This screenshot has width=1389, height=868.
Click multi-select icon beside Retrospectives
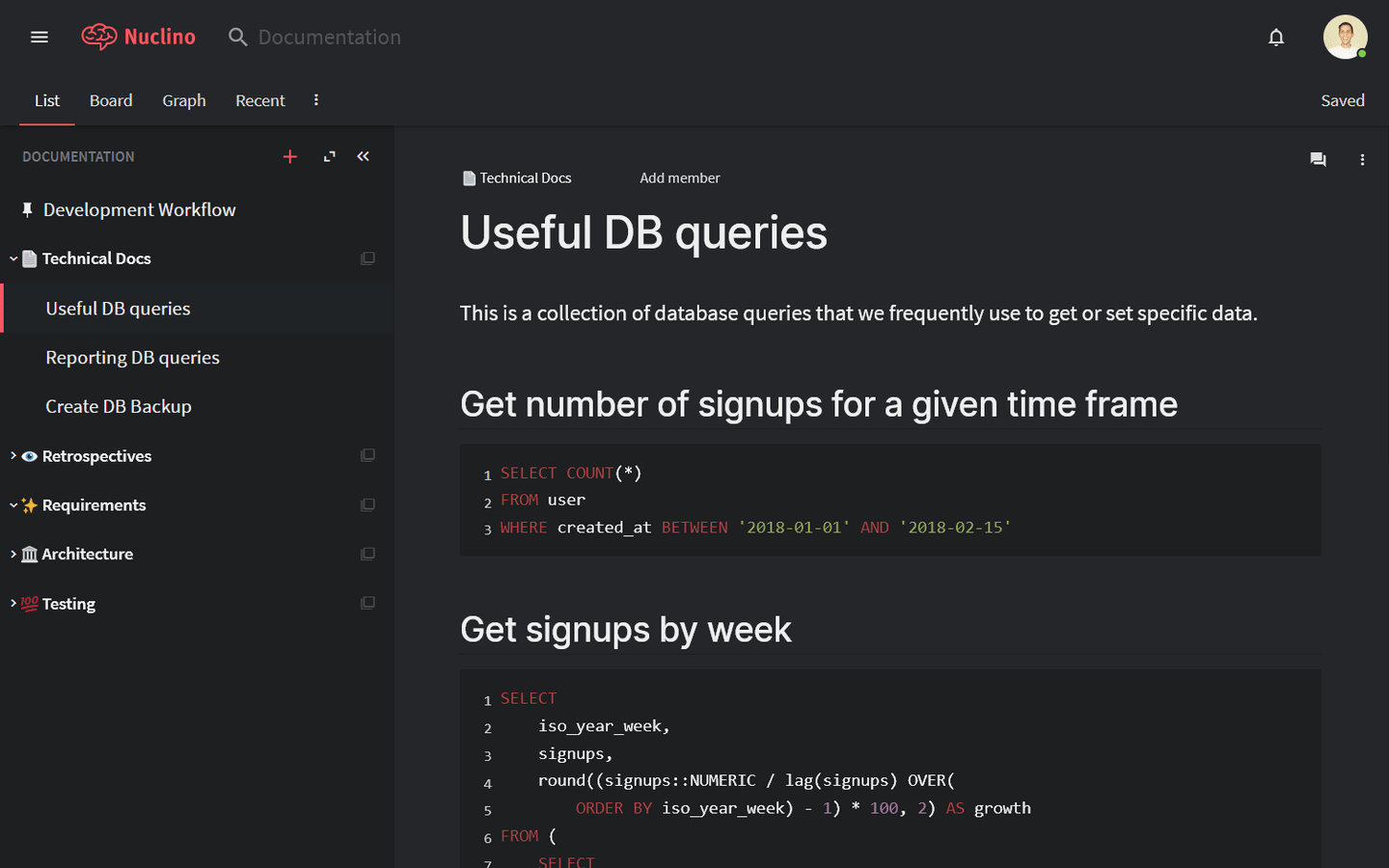pyautogui.click(x=368, y=455)
